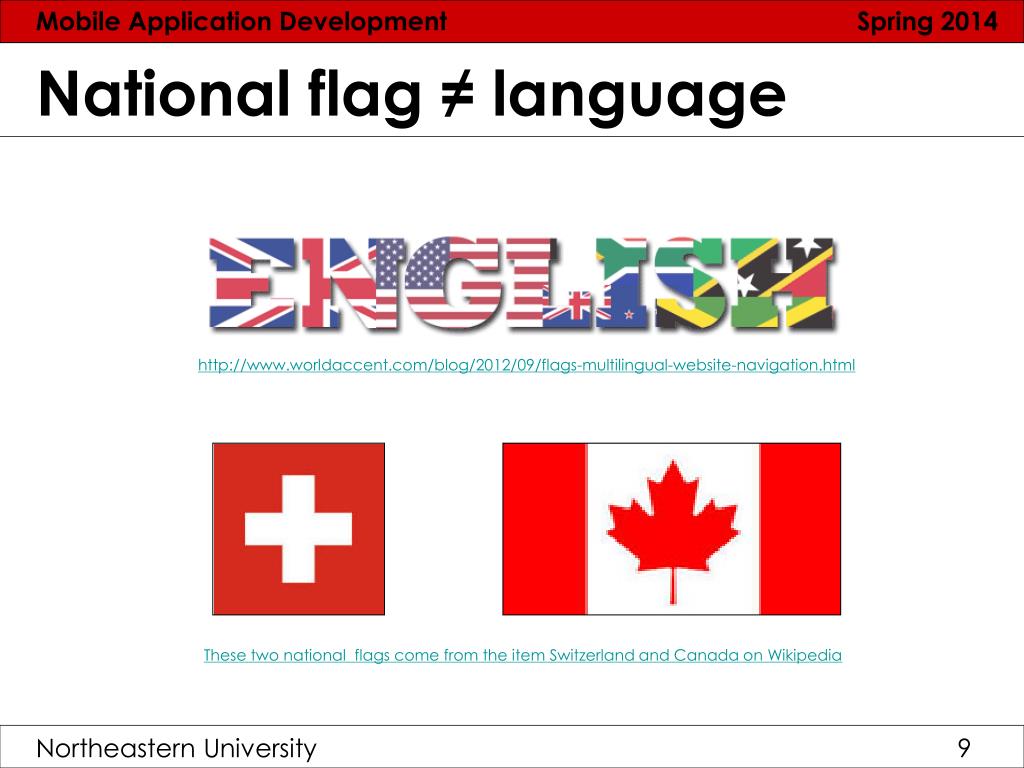Open the worldaccent.com blog link
Image resolution: width=1024 pixels, height=768 pixels.
coord(526,364)
